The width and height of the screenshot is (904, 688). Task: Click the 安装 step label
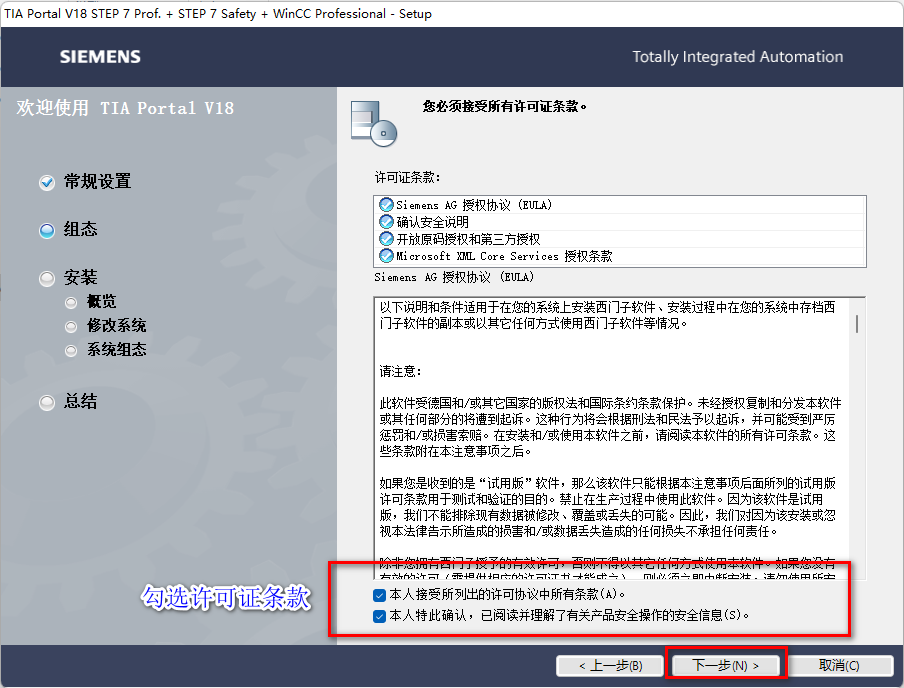pyautogui.click(x=81, y=277)
